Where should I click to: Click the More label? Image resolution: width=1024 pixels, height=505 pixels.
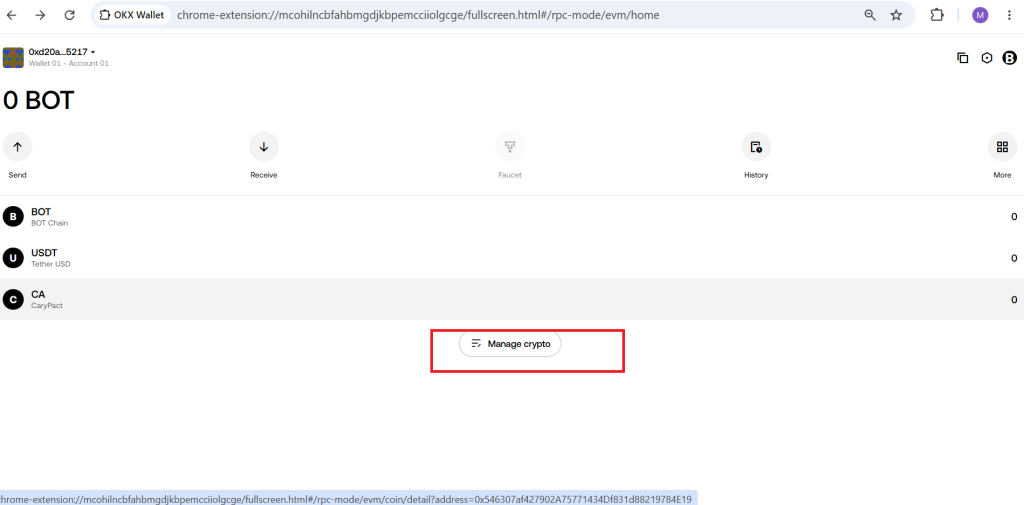pyautogui.click(x=1002, y=175)
